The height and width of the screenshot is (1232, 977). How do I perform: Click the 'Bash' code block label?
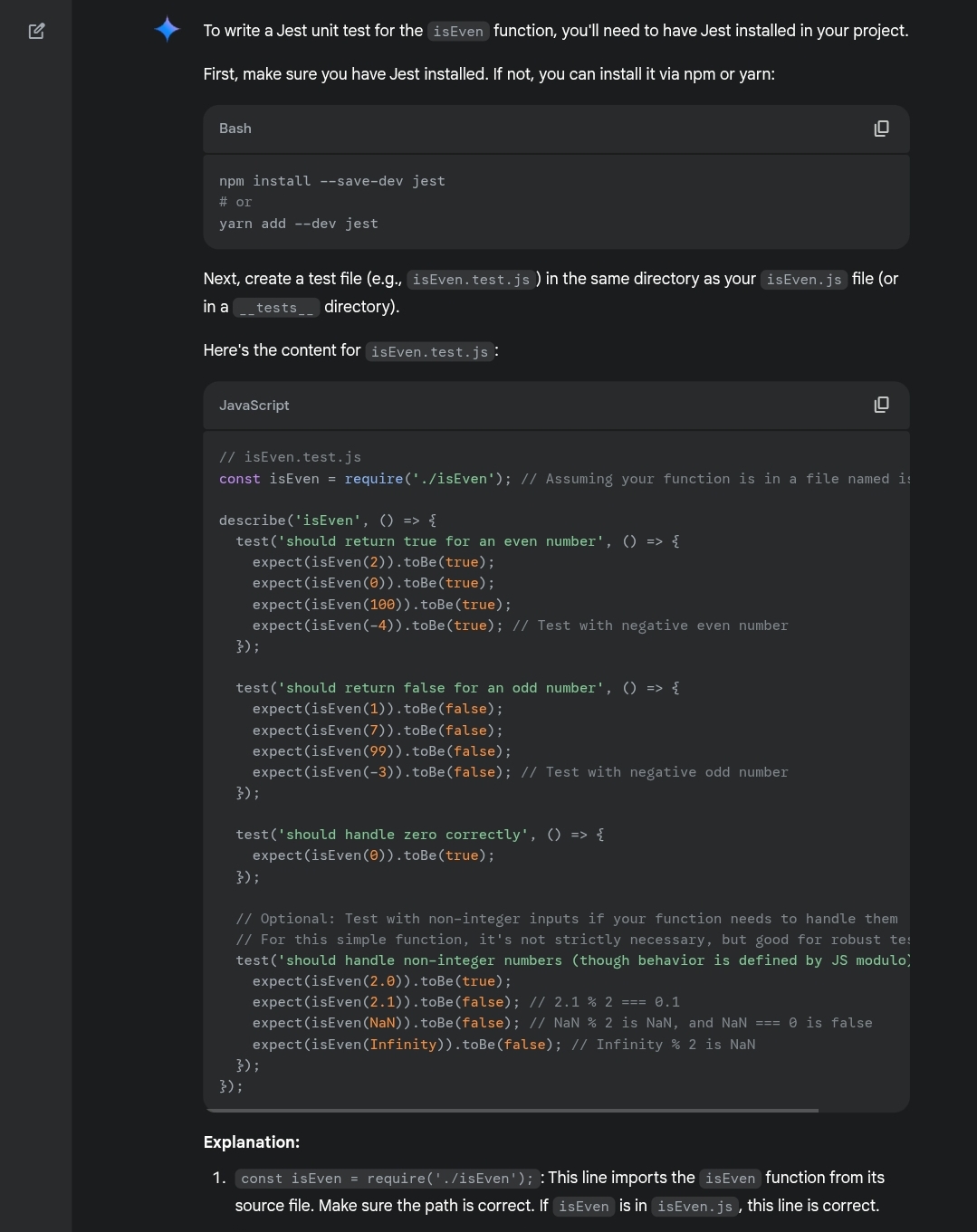235,129
